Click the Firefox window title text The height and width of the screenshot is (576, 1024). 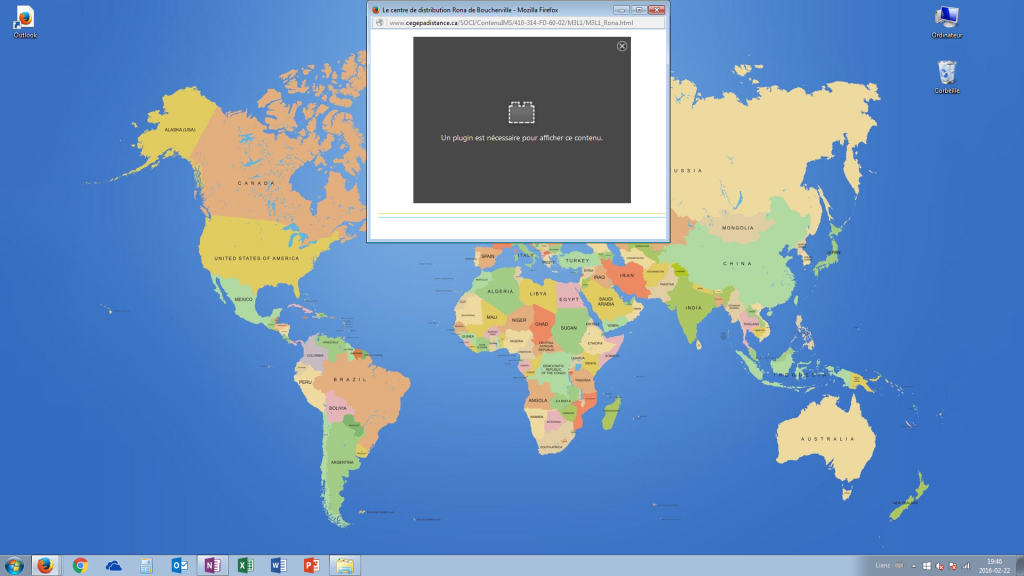(470, 10)
